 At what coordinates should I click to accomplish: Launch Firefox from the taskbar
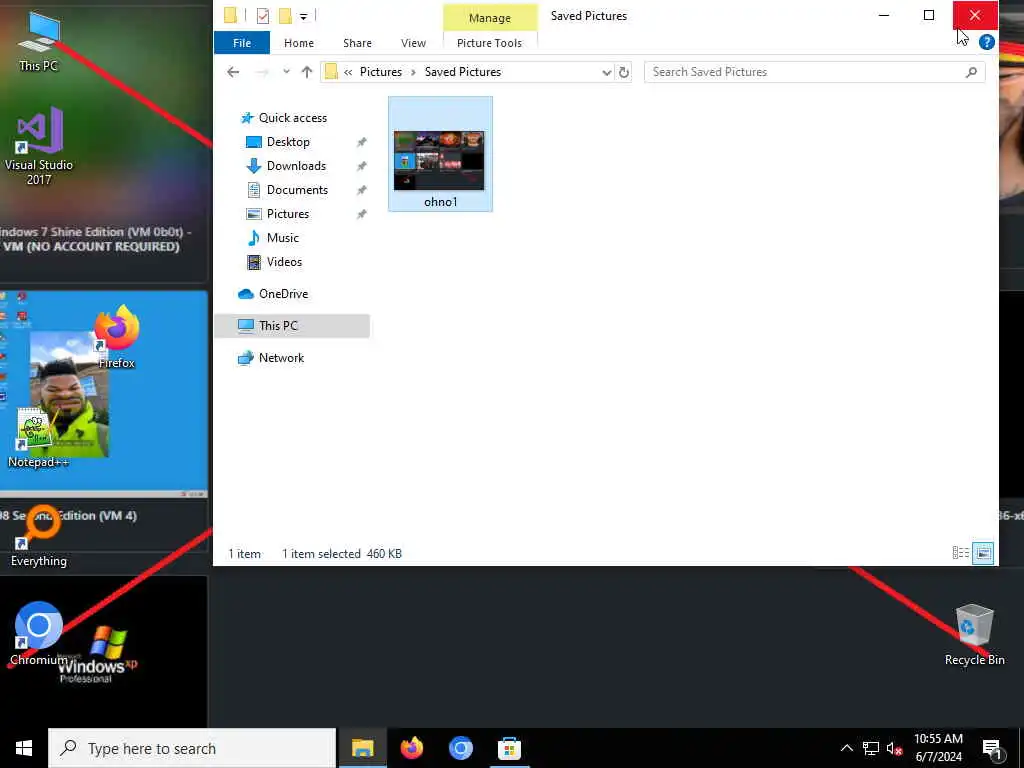click(411, 748)
